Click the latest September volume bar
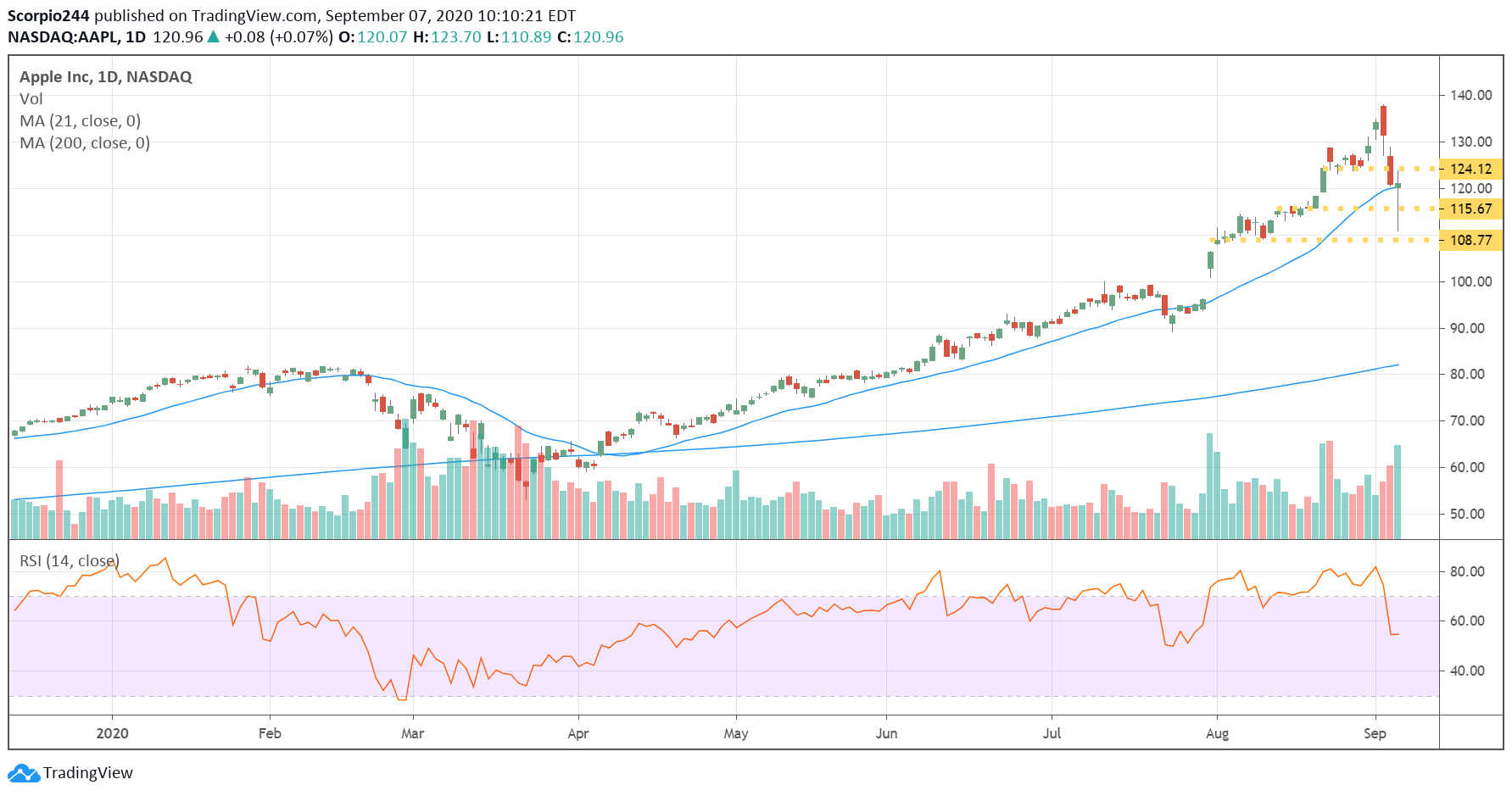This screenshot has height=796, width=1512. click(x=1398, y=492)
